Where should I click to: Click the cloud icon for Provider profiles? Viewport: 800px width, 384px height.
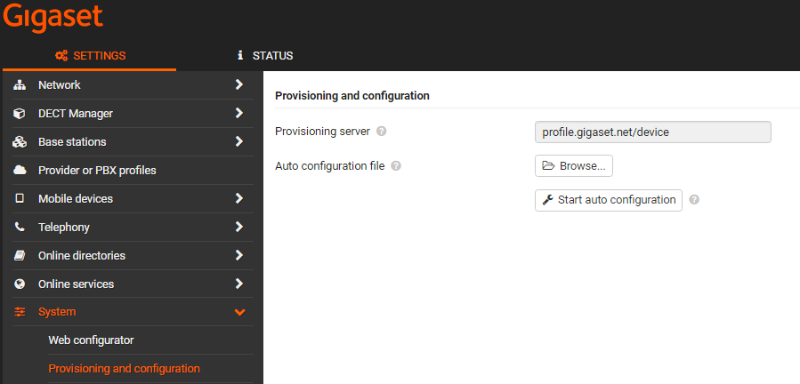point(19,170)
